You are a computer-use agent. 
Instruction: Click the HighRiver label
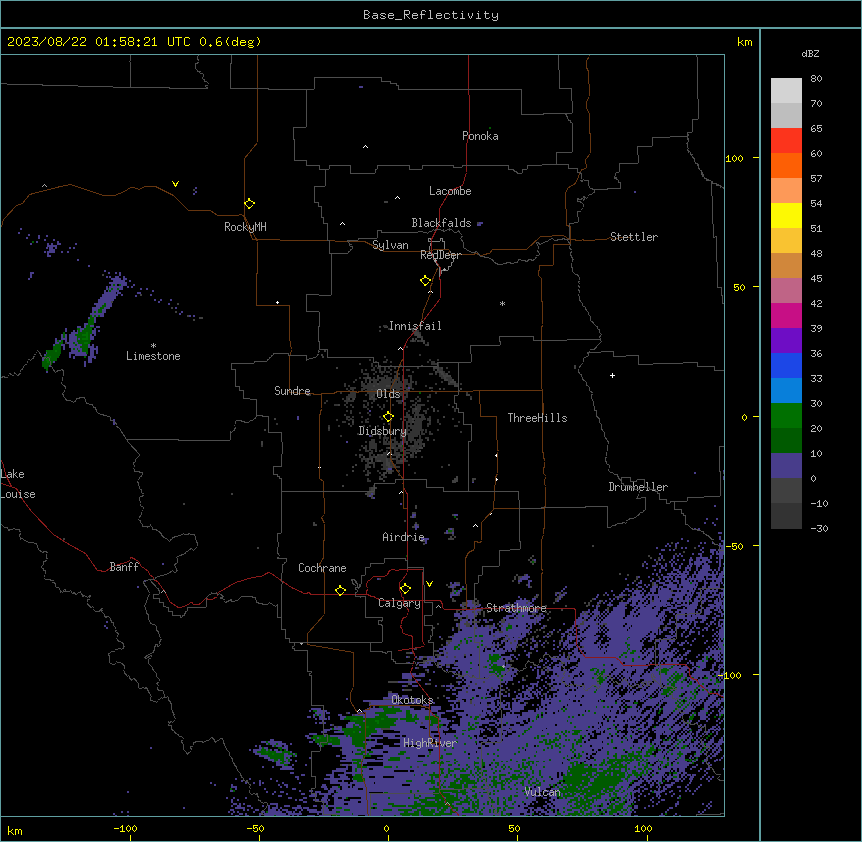click(430, 743)
